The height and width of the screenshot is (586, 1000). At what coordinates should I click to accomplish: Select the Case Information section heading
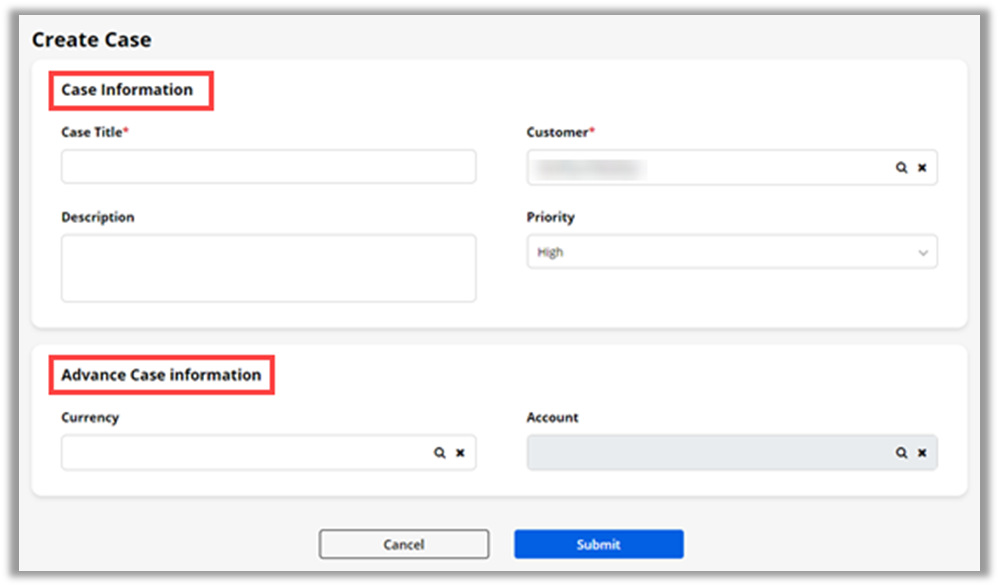click(127, 90)
